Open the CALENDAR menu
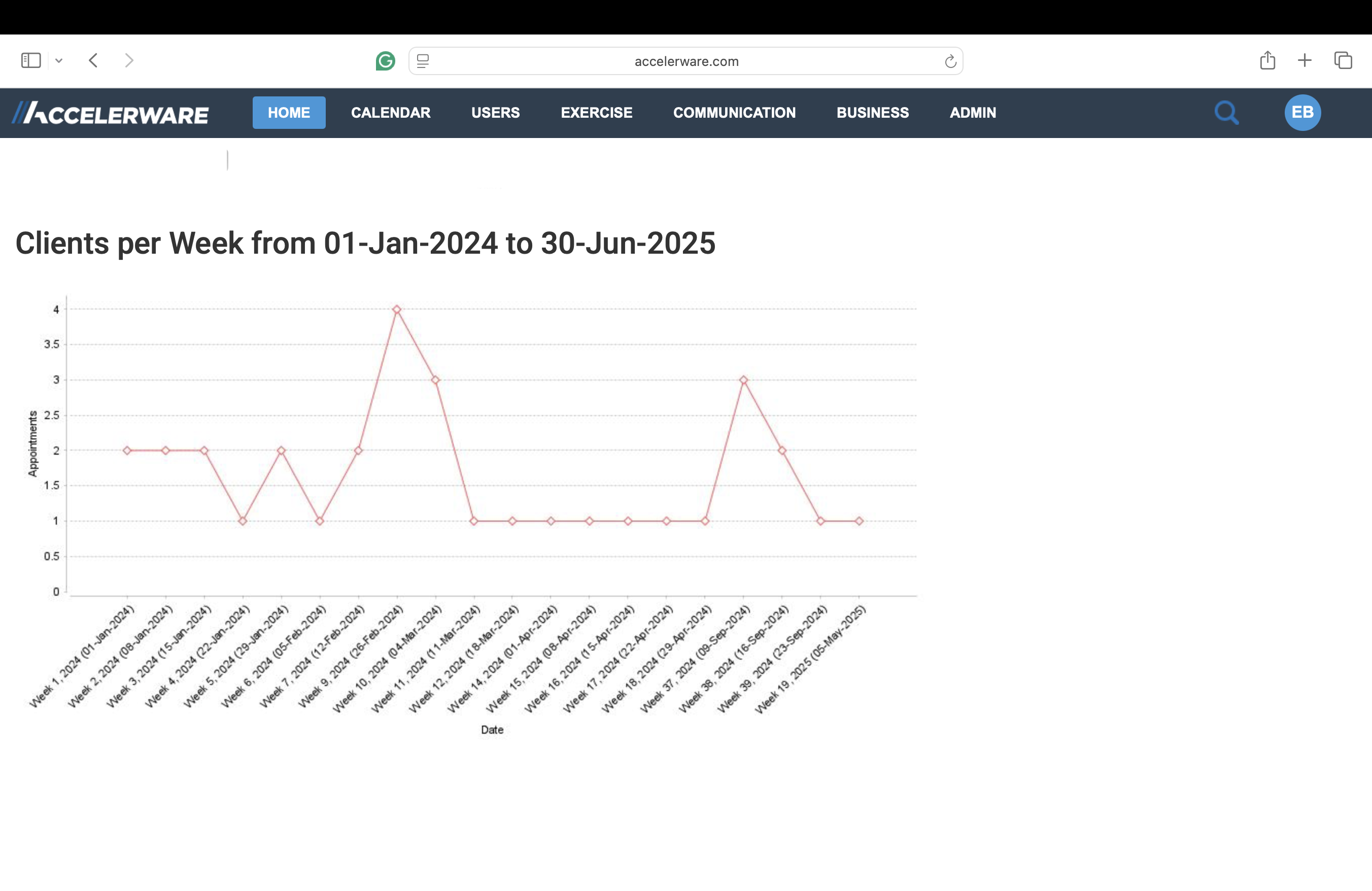The image size is (1372, 891). click(x=391, y=113)
